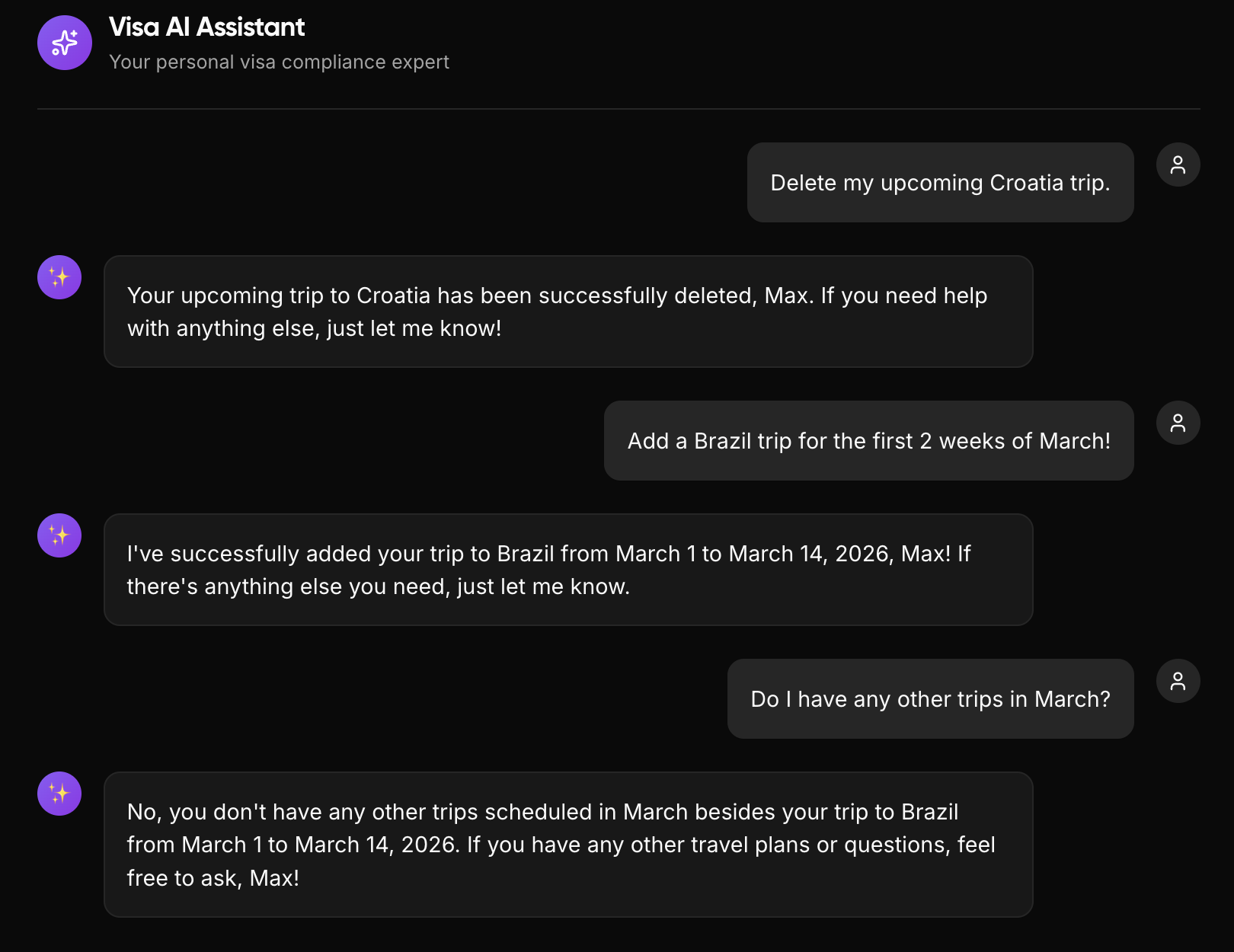Click the word "Croatia" in the user's delete request
Viewport: 1234px width, 952px height.
pyautogui.click(x=1025, y=183)
